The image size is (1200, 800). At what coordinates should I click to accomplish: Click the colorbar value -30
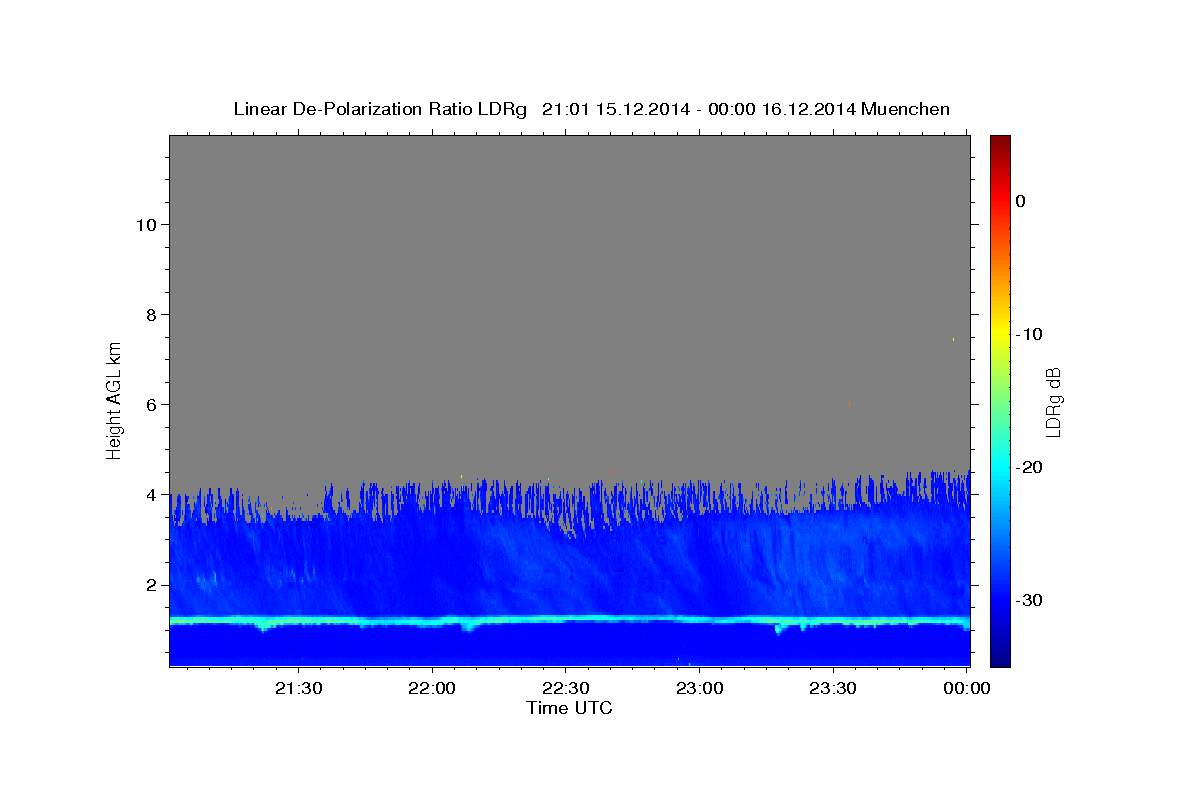(1030, 600)
